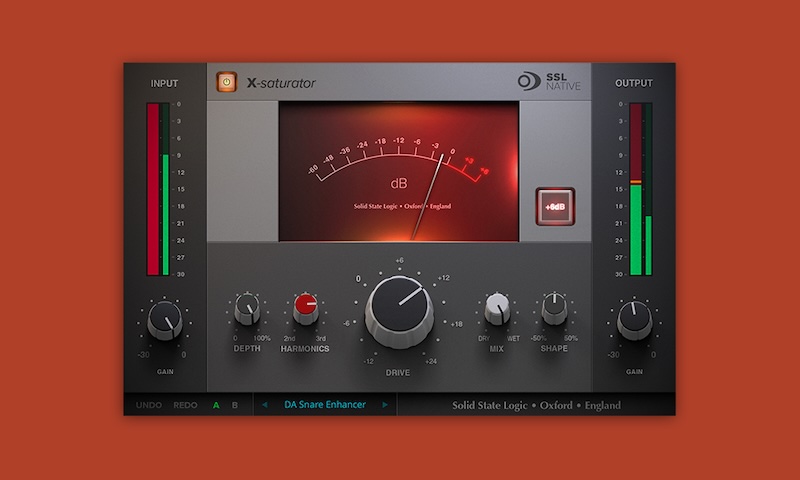Click the Shape knob
Viewport: 800px width, 480px height.
[555, 310]
